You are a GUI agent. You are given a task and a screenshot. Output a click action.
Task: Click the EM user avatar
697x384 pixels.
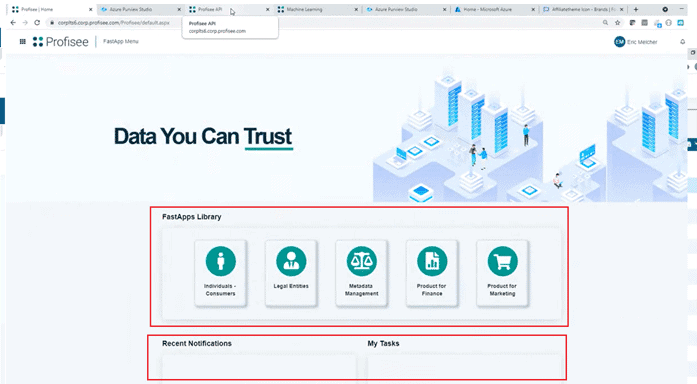pyautogui.click(x=620, y=42)
